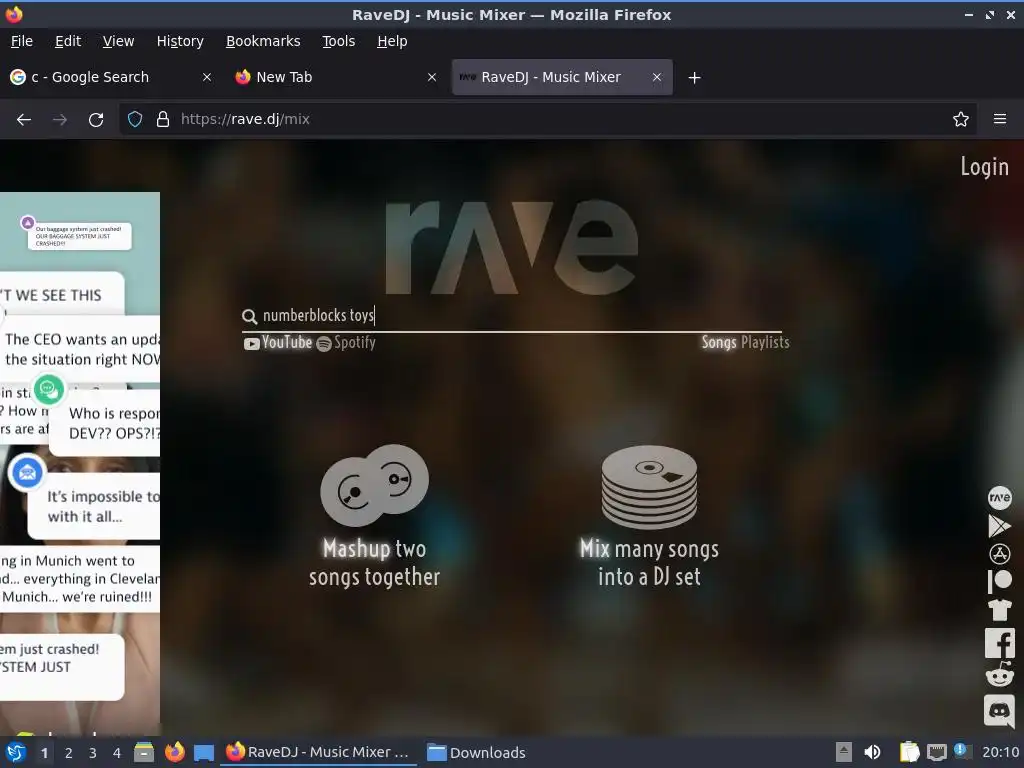This screenshot has height=768, width=1024.
Task: Close the RaveDJ Music Mixer tab
Action: coord(656,77)
